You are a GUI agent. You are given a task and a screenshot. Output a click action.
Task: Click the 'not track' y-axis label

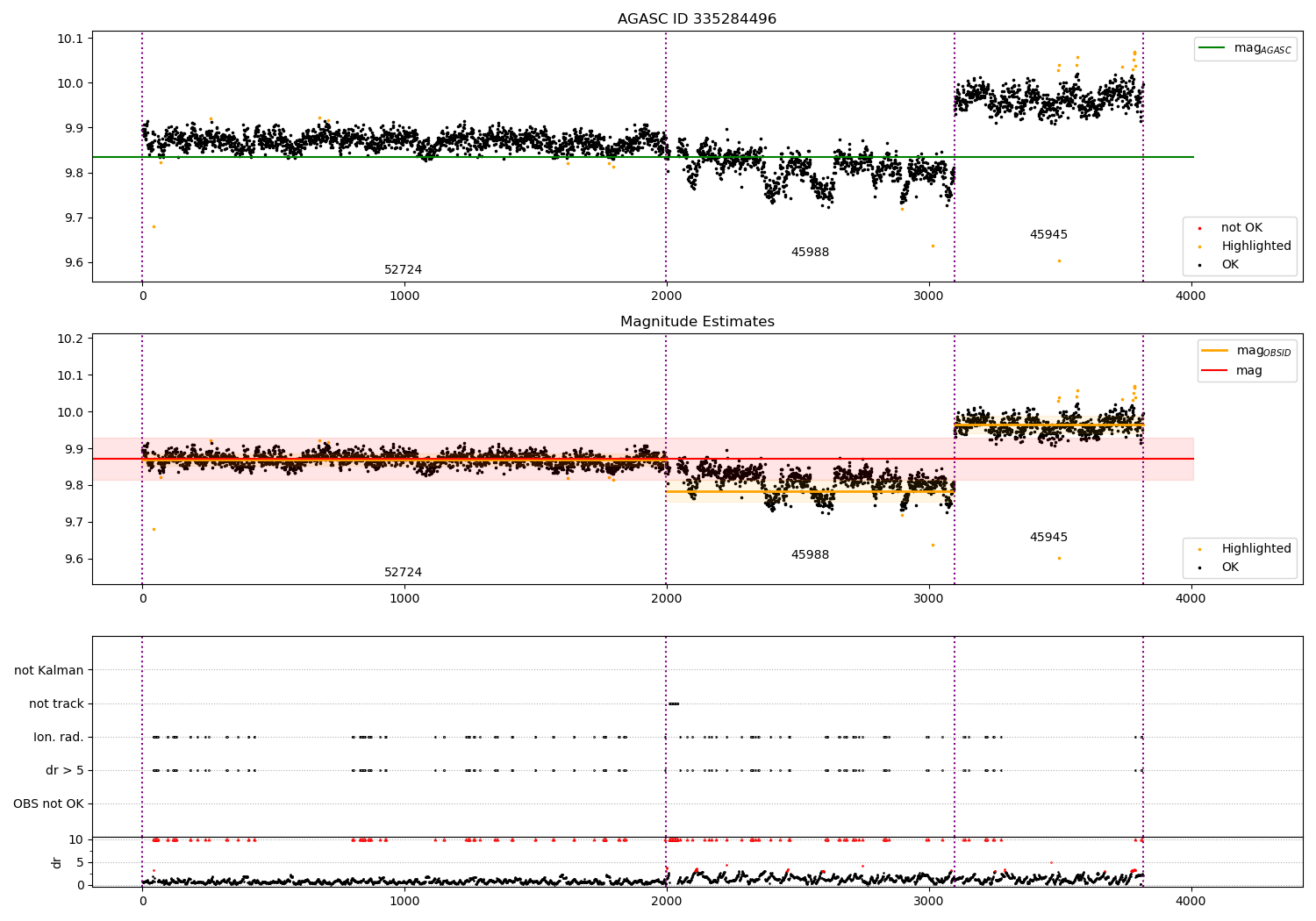(x=56, y=703)
